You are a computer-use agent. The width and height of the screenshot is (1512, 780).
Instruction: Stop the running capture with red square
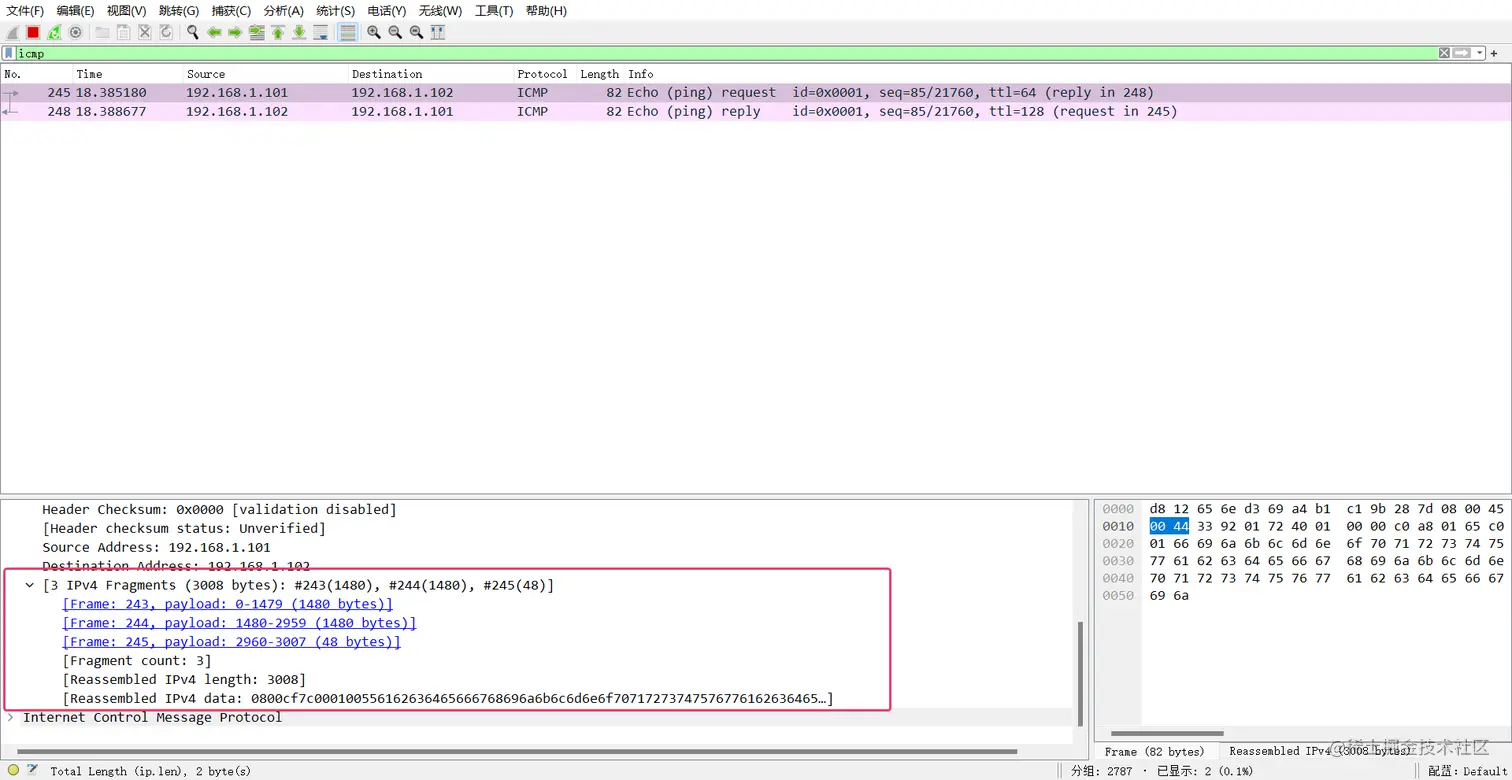tap(33, 32)
